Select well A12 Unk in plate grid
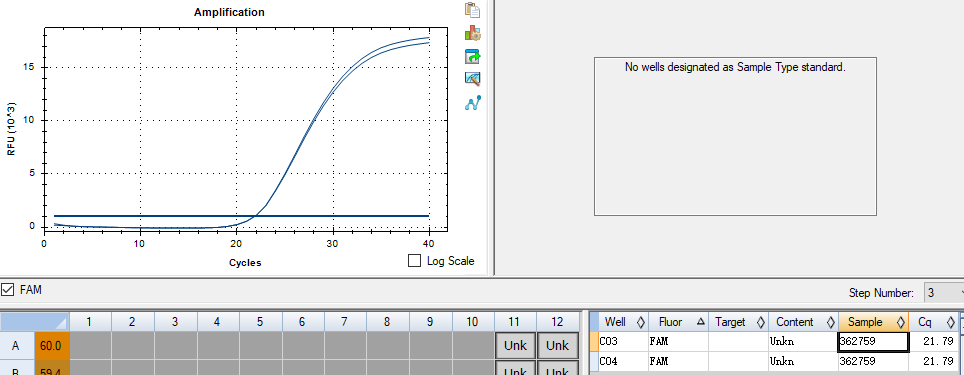964x375 pixels. (558, 345)
